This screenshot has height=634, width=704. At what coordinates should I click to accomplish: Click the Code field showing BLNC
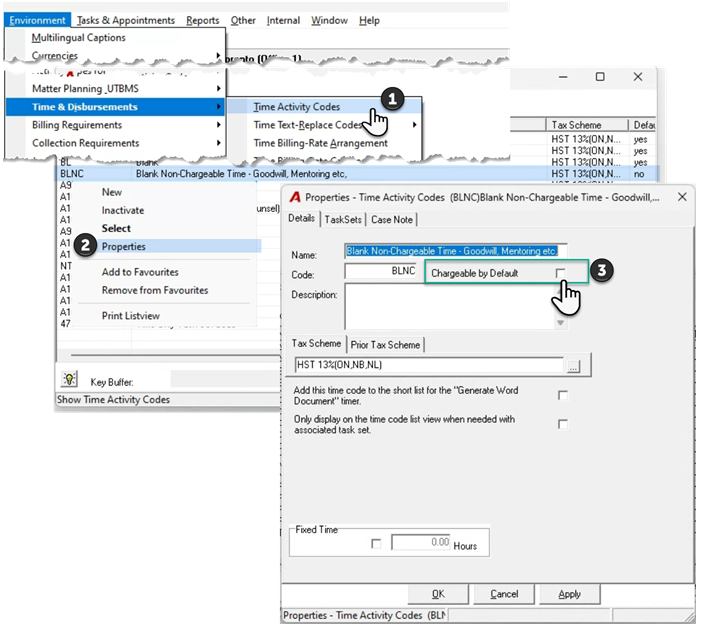[x=381, y=271]
